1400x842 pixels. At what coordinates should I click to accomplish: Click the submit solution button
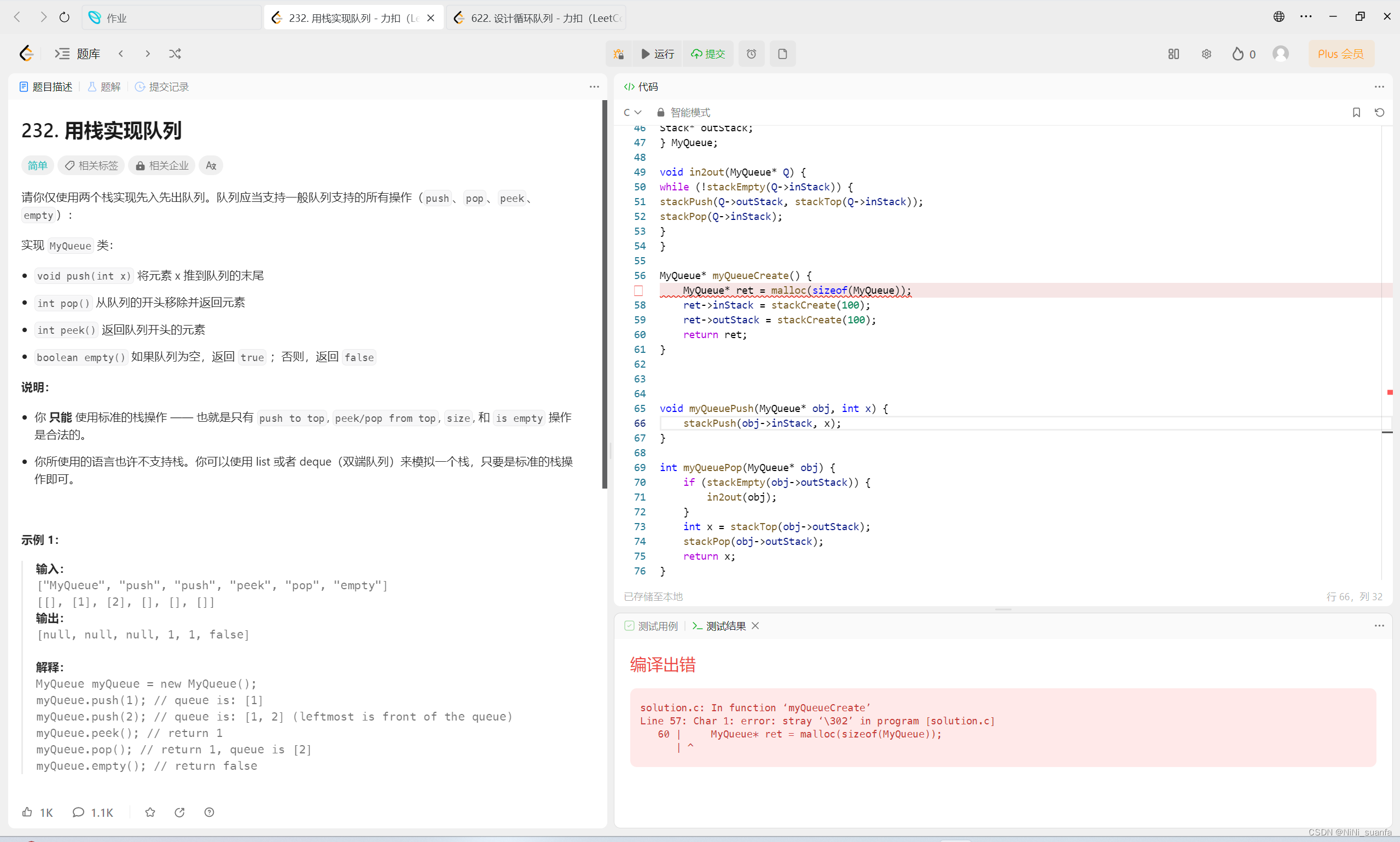click(x=709, y=53)
